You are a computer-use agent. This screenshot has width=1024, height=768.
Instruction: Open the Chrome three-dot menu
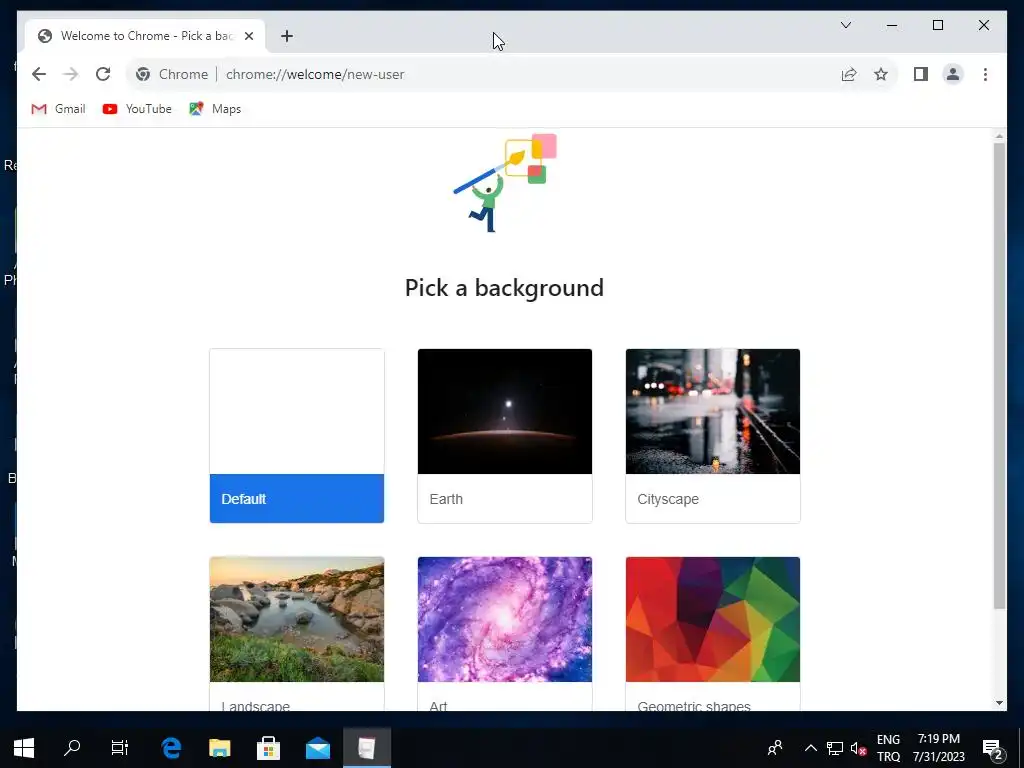click(x=985, y=74)
